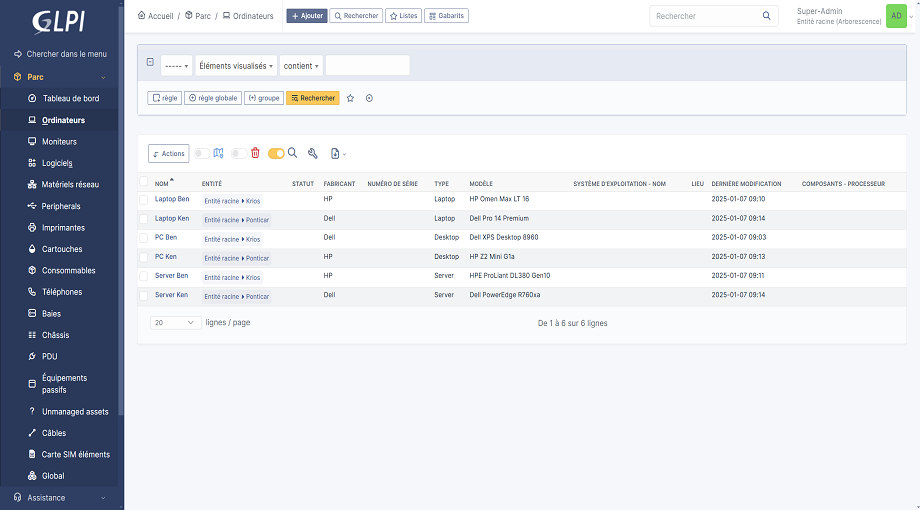Open Baies in the sidebar
920x510 pixels.
(51, 313)
